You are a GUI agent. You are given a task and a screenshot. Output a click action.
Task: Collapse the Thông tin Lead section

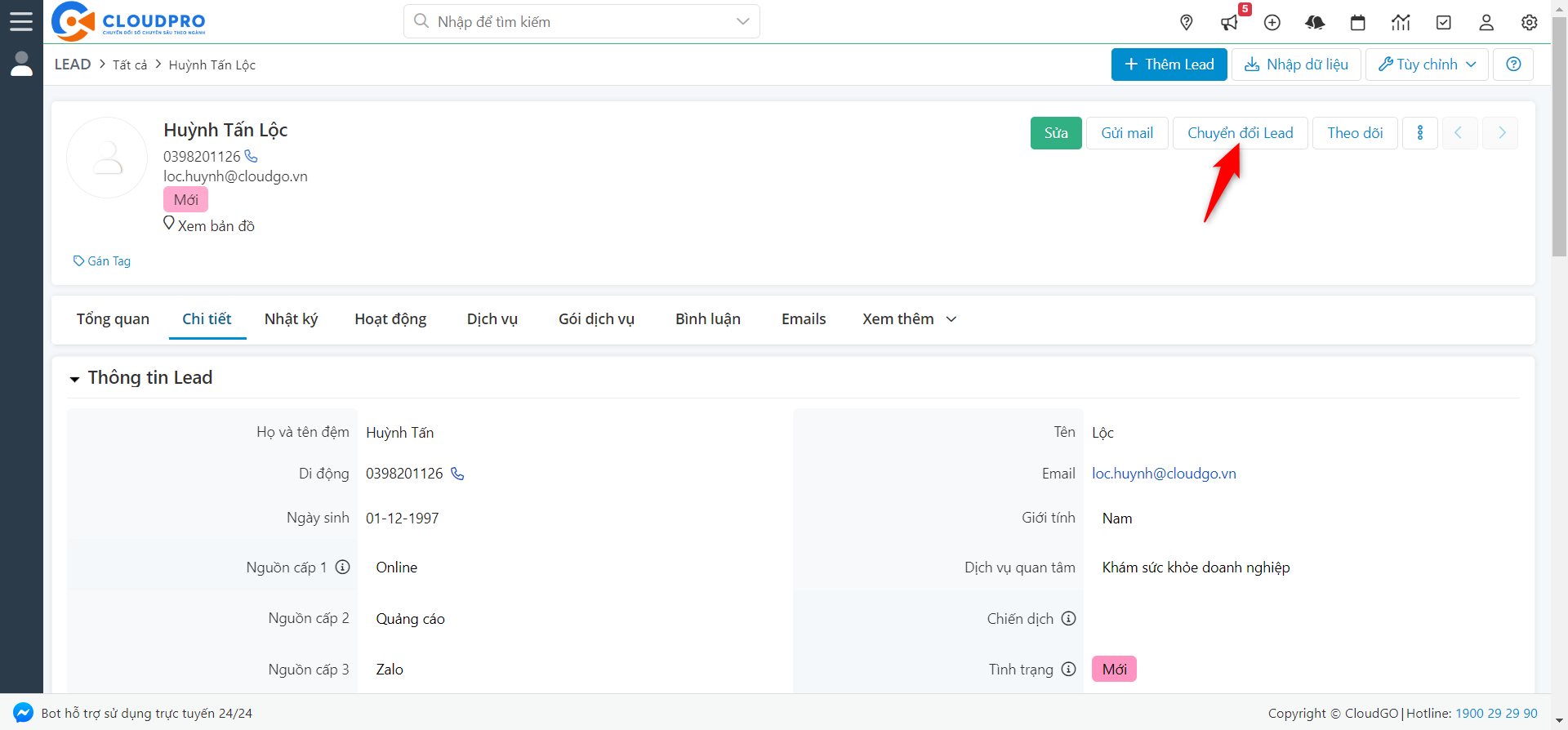[75, 379]
